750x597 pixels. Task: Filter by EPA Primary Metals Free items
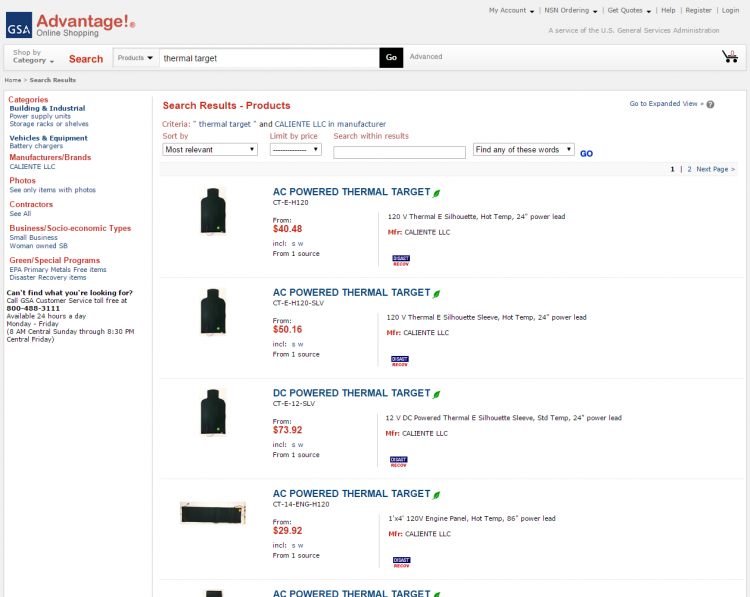[58, 270]
